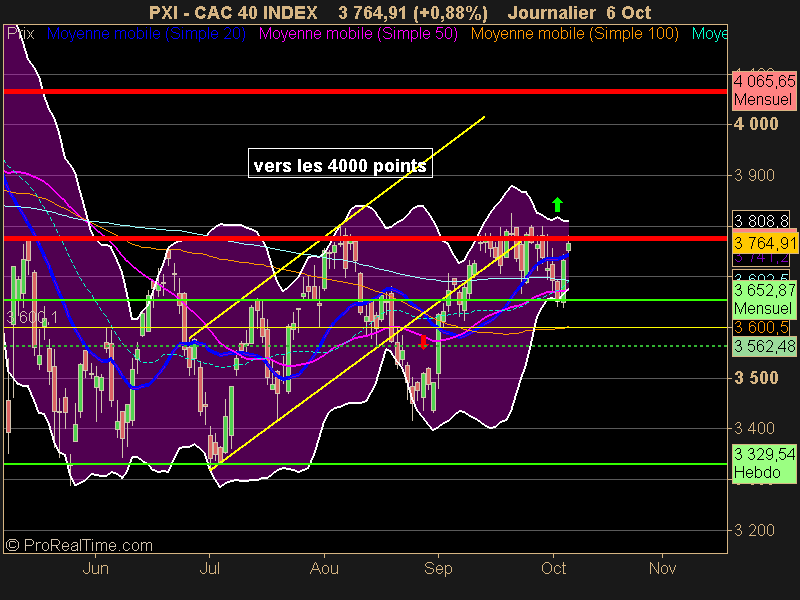
Task: Click the 'PXI - CAC 40 INDEX' chart title
Action: [233, 12]
